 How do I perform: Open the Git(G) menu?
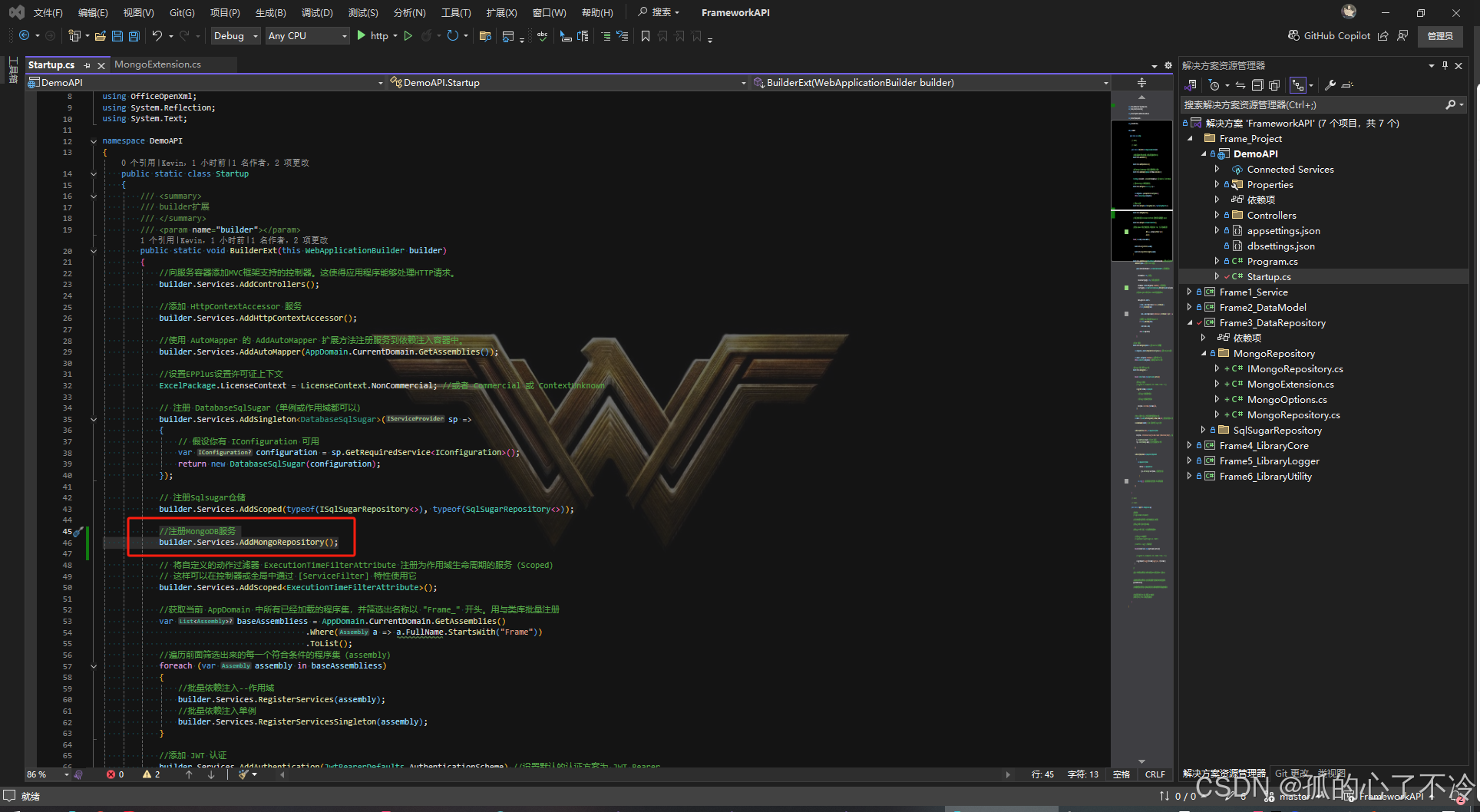(182, 12)
